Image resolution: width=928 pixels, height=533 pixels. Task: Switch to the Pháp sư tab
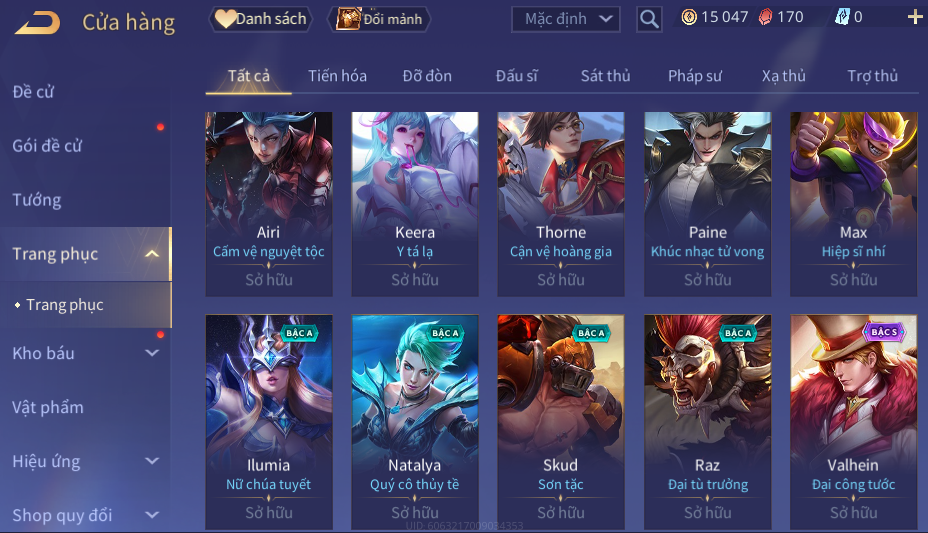pyautogui.click(x=695, y=76)
